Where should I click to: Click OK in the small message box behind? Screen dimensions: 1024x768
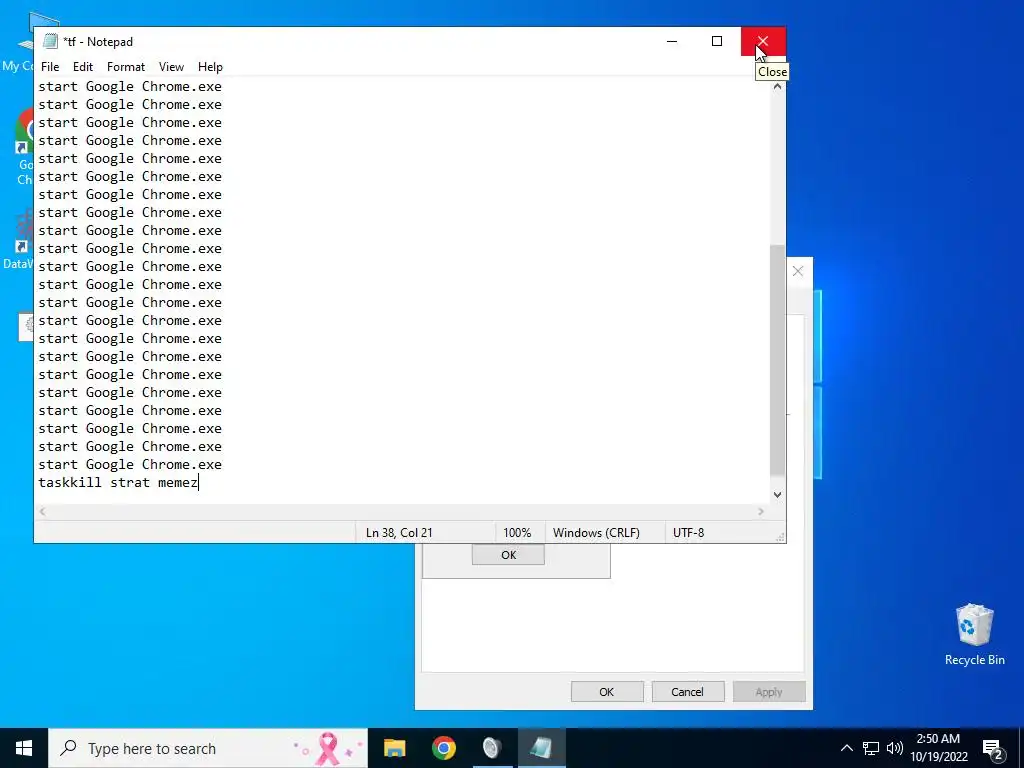(x=508, y=555)
